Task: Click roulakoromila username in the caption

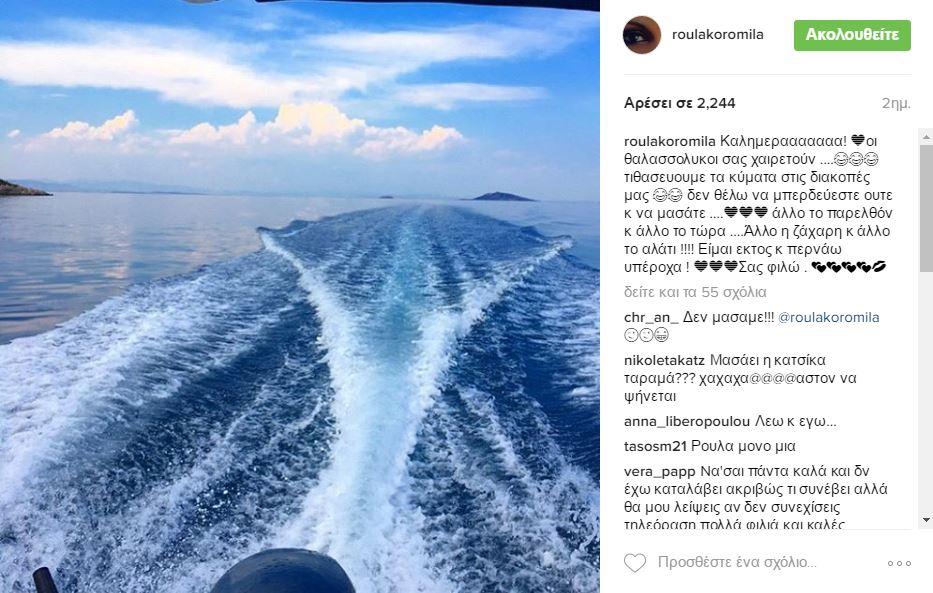Action: tap(669, 141)
